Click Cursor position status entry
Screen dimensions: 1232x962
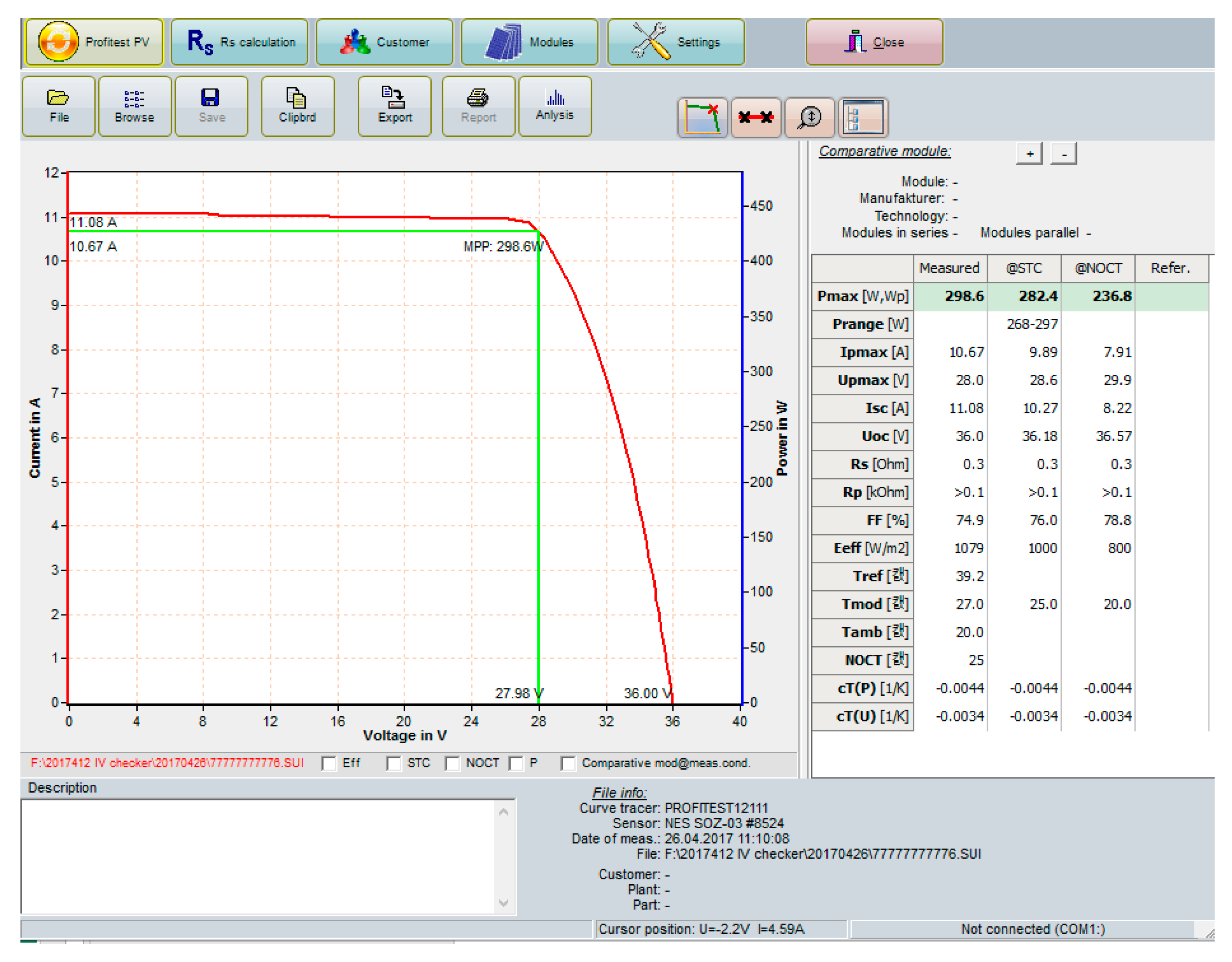click(721, 929)
